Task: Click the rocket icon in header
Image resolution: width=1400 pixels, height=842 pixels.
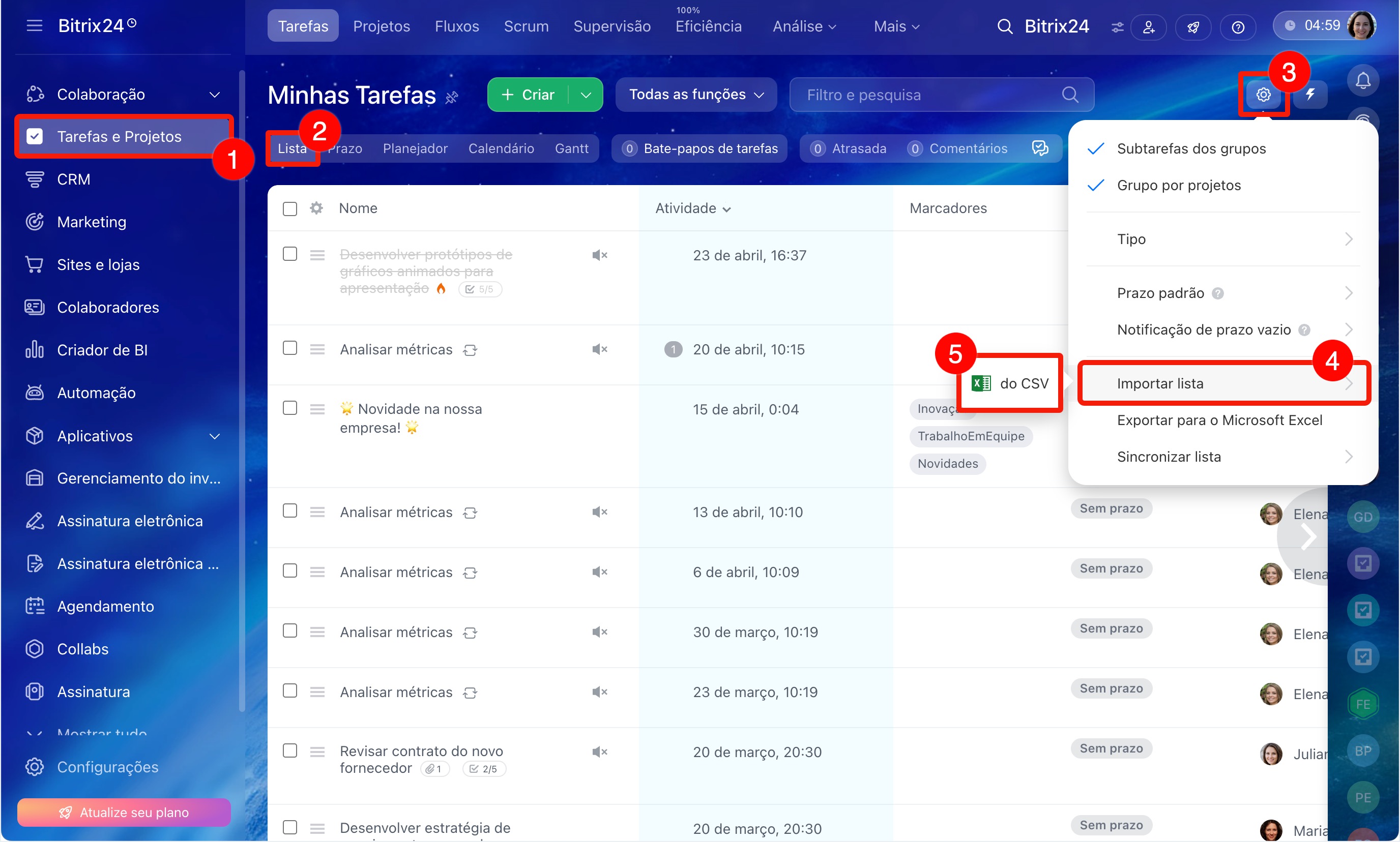Action: click(1193, 26)
